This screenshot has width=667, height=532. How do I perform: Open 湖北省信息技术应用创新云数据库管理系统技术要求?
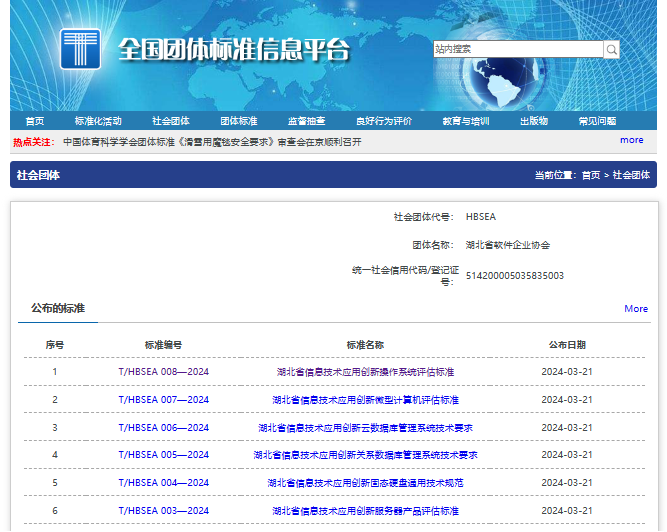(365, 428)
